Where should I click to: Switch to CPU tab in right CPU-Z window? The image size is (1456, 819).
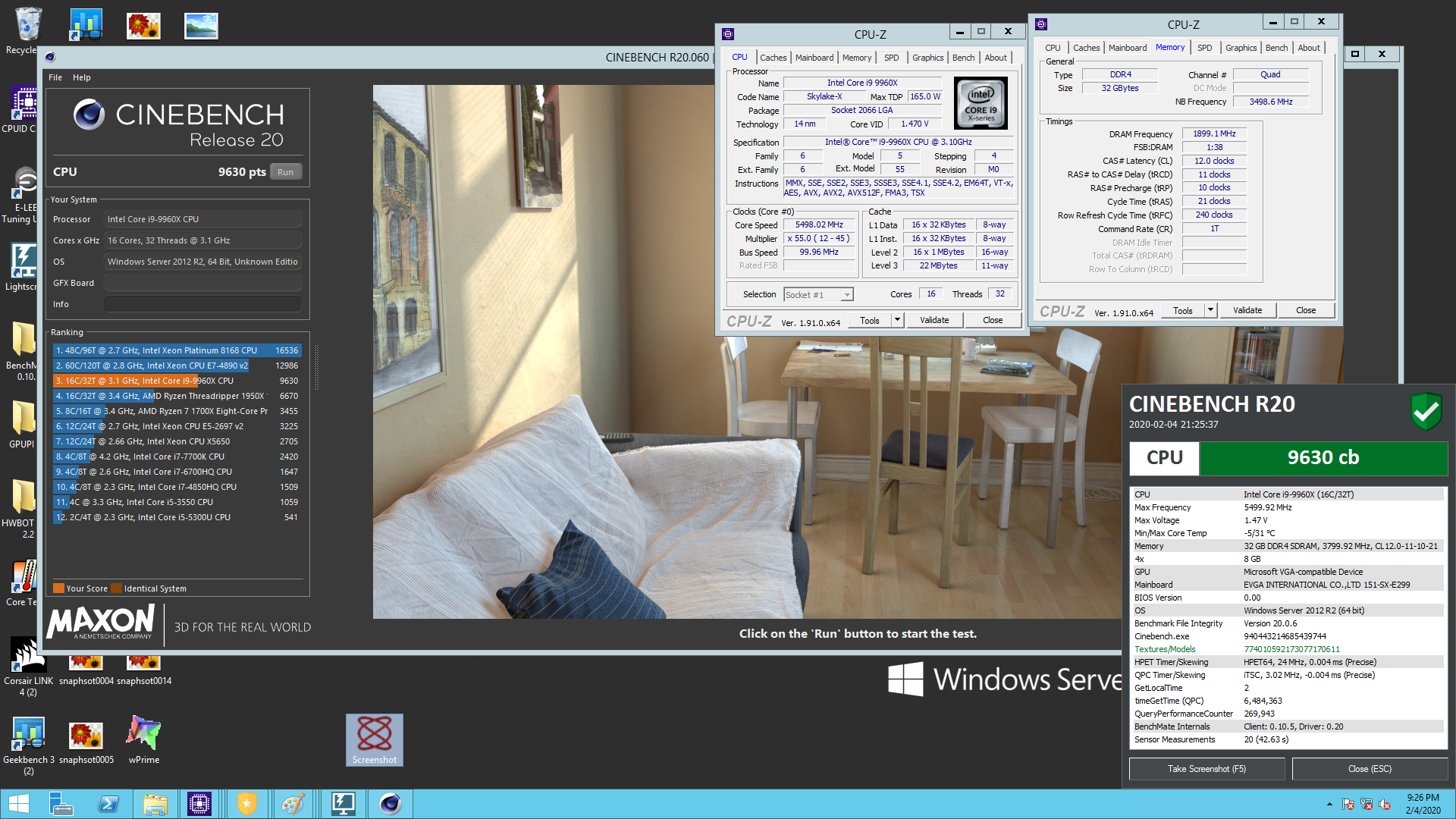point(1053,48)
